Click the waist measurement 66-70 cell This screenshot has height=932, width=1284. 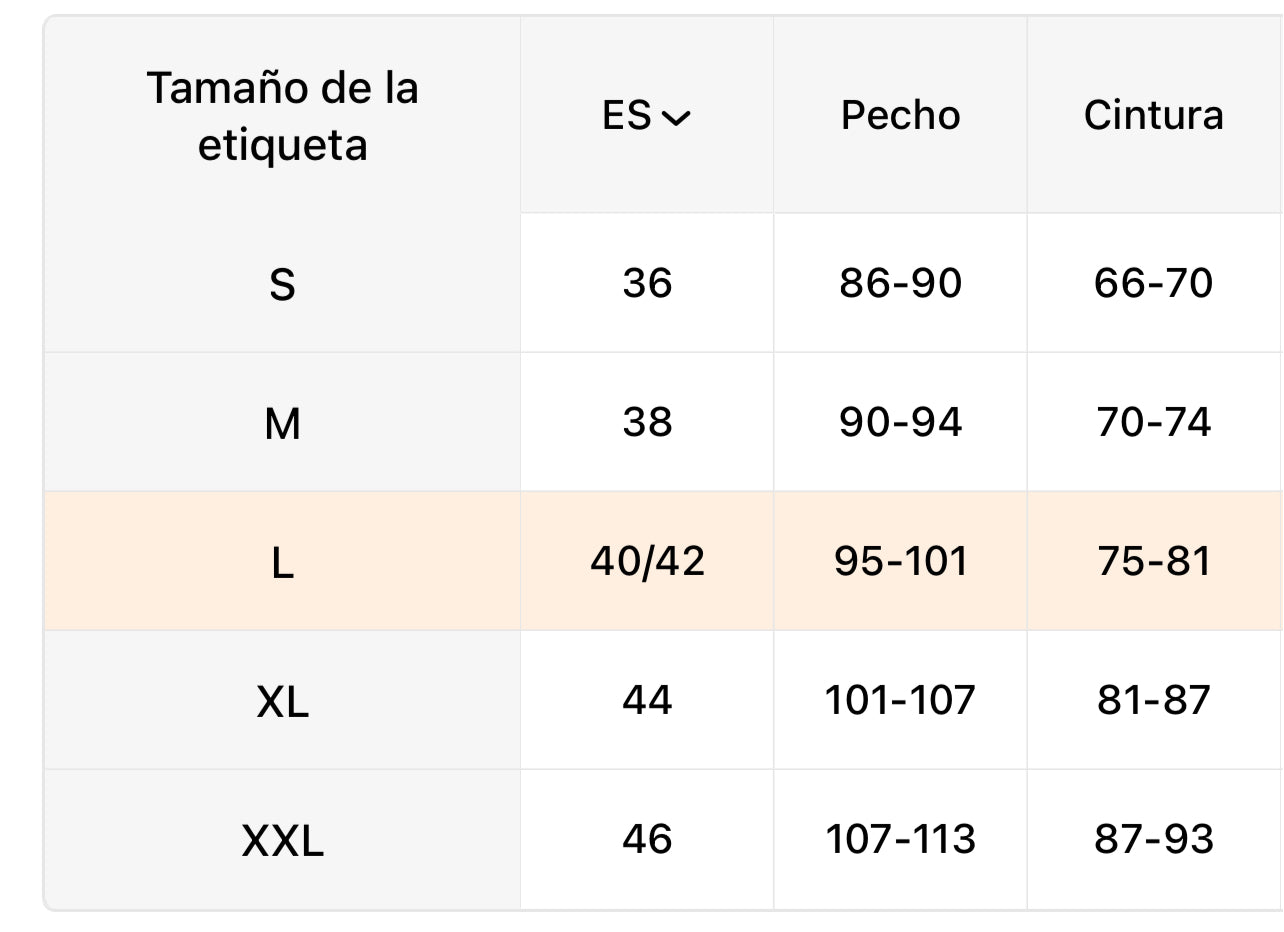tap(1153, 284)
